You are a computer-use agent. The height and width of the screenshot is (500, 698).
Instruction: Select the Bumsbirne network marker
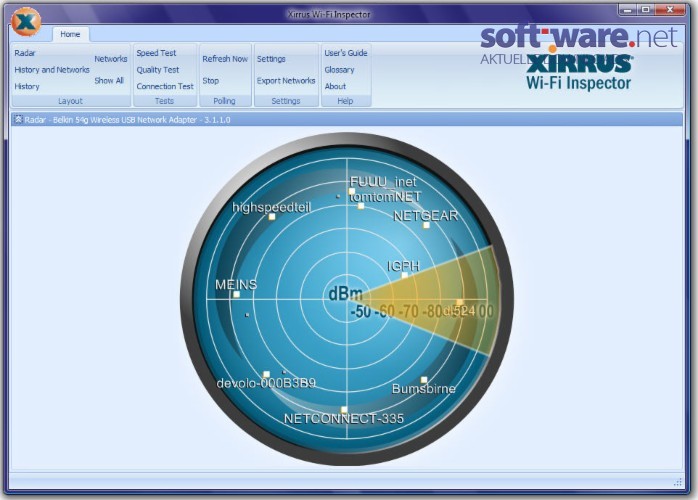(x=424, y=380)
